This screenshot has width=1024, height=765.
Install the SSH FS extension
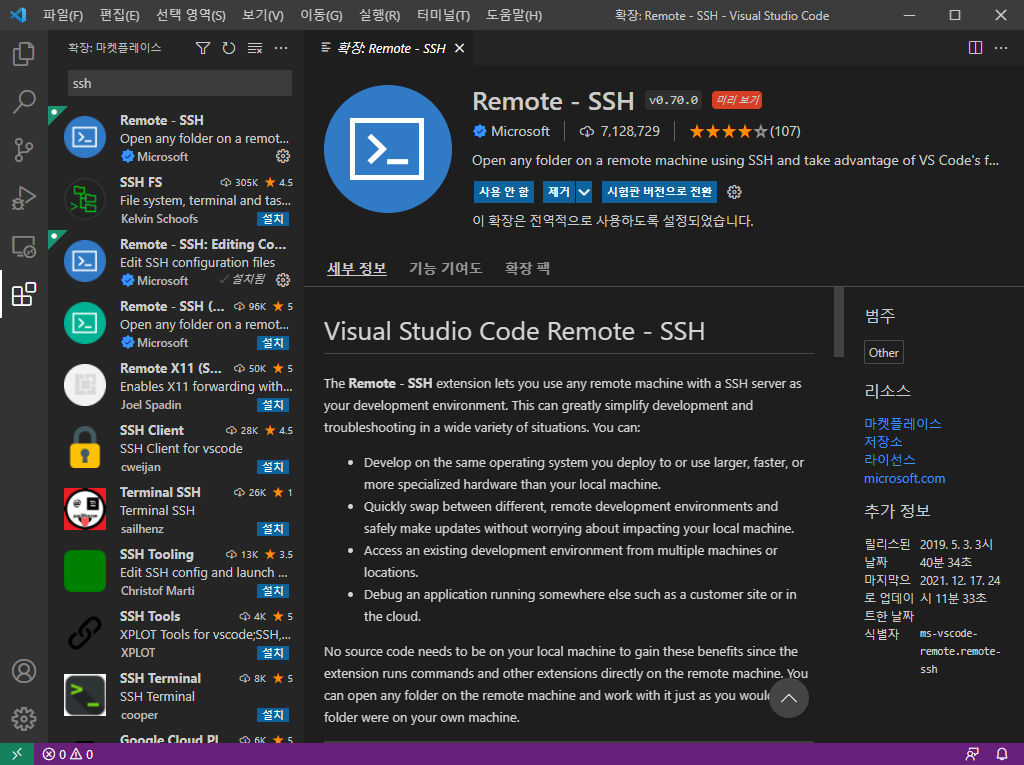click(x=273, y=219)
